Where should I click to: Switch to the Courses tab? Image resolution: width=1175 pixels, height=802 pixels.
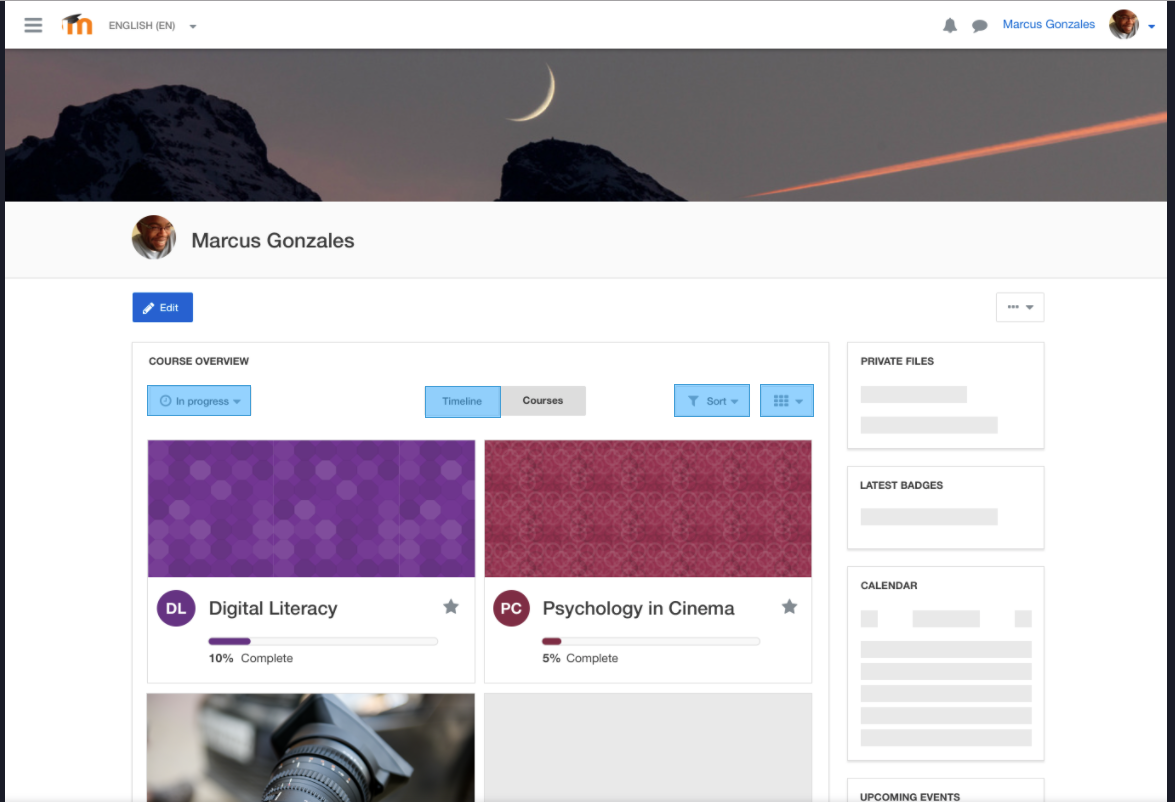543,400
